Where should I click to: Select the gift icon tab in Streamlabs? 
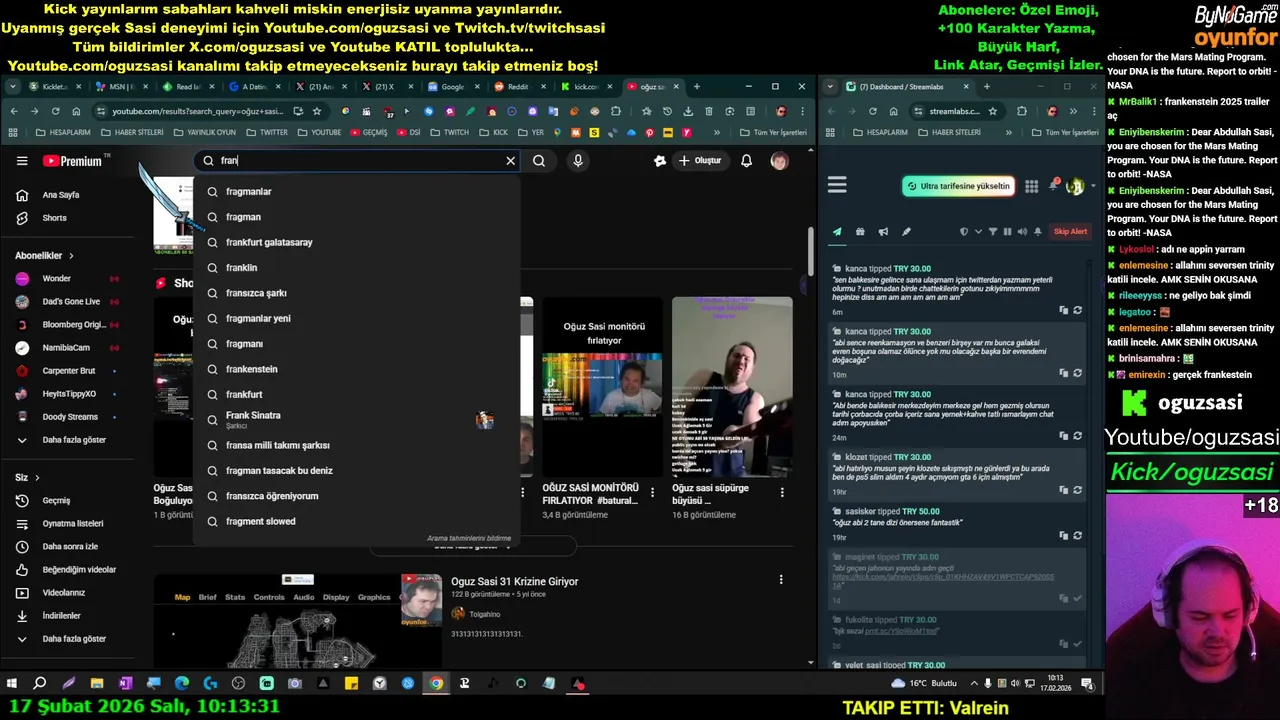860,232
